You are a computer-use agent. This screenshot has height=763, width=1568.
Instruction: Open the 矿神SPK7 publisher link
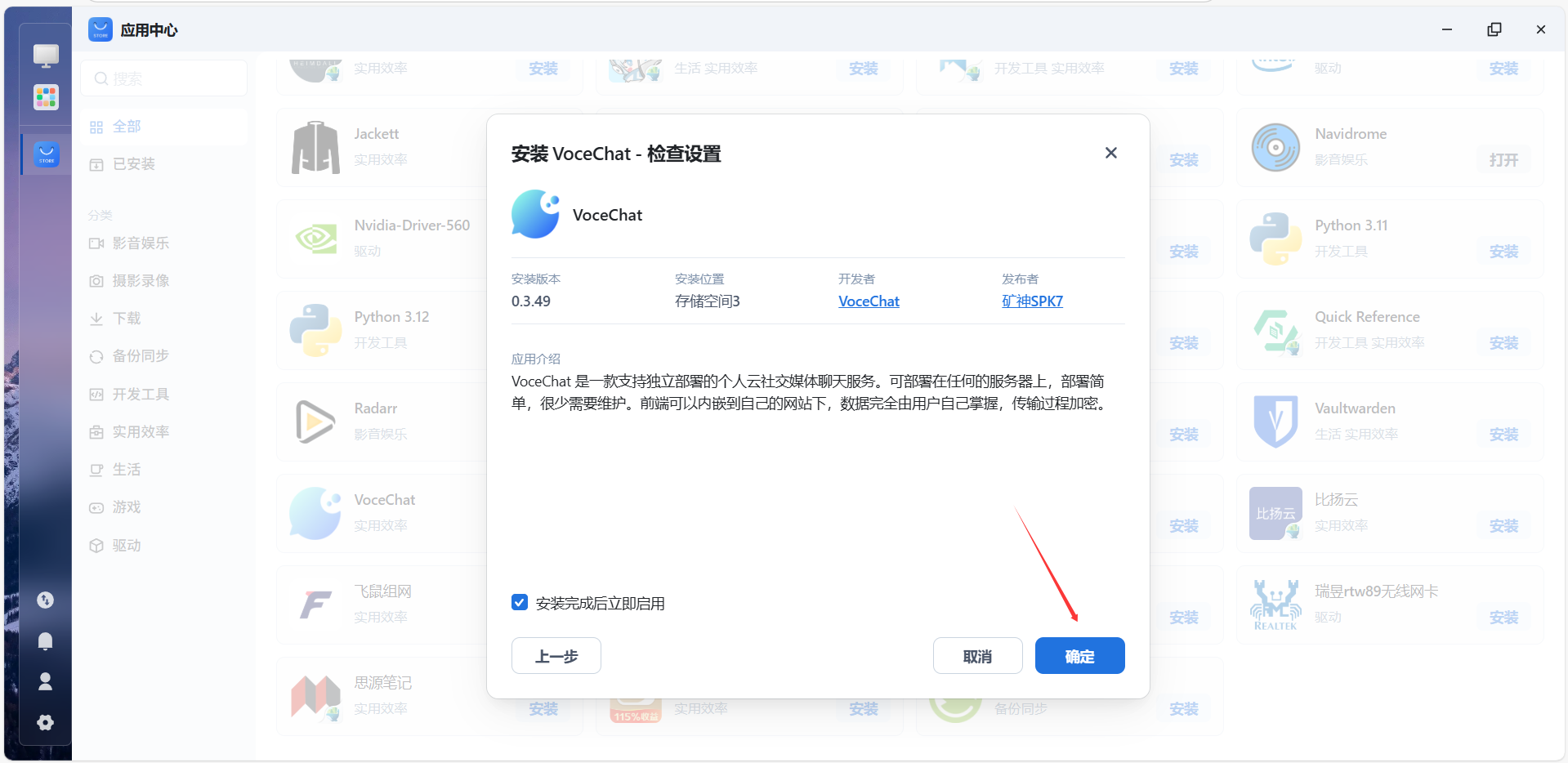click(1032, 301)
